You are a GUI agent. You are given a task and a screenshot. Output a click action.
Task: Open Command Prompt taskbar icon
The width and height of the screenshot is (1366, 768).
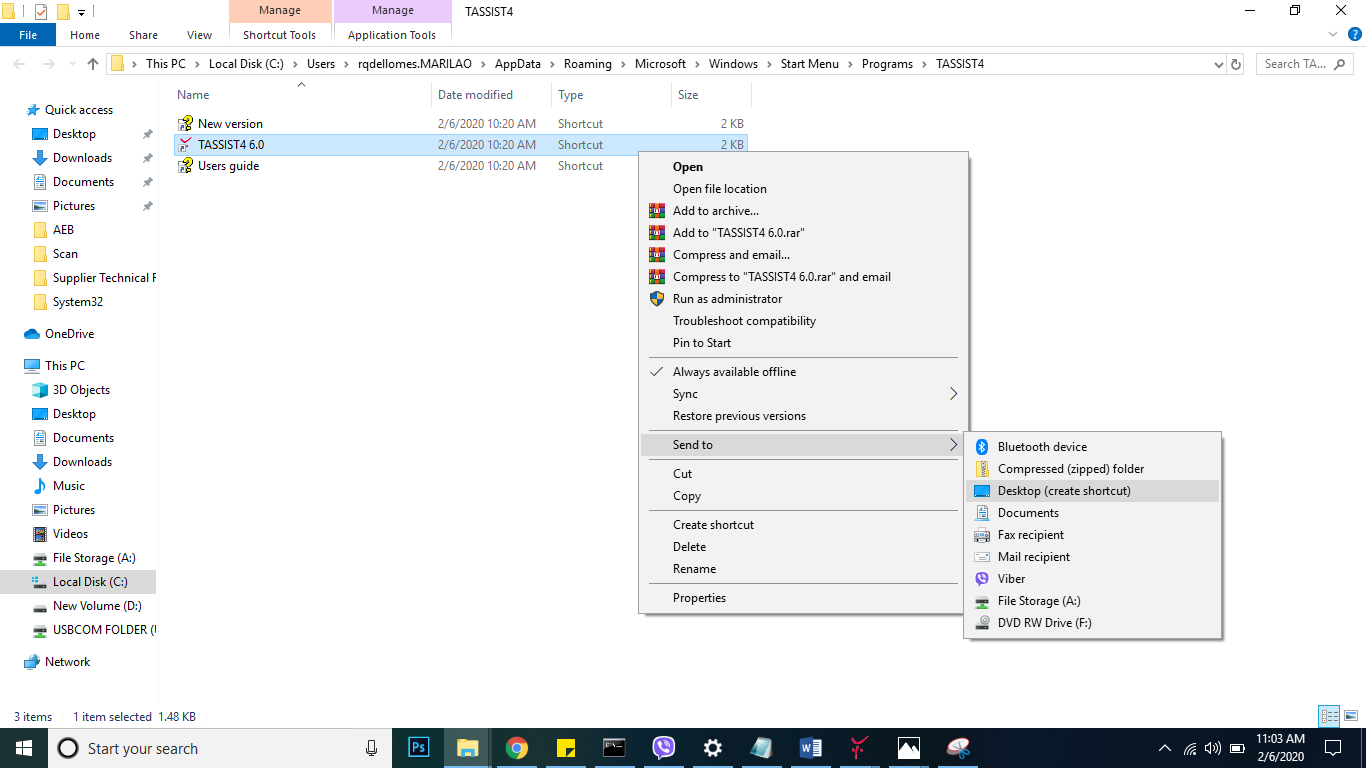click(614, 747)
